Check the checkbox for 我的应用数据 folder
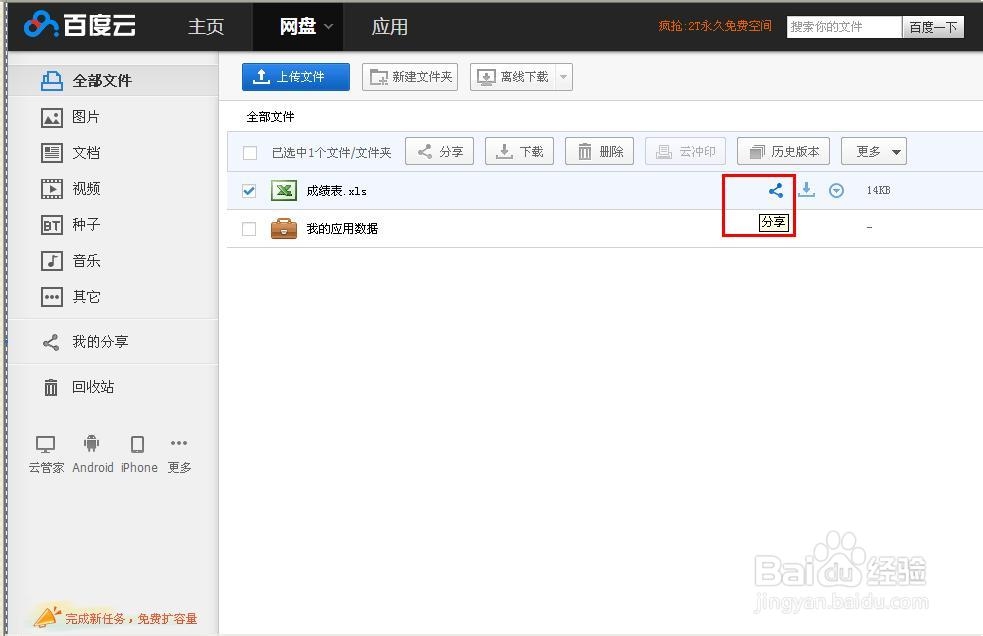This screenshot has height=636, width=983. coord(248,228)
